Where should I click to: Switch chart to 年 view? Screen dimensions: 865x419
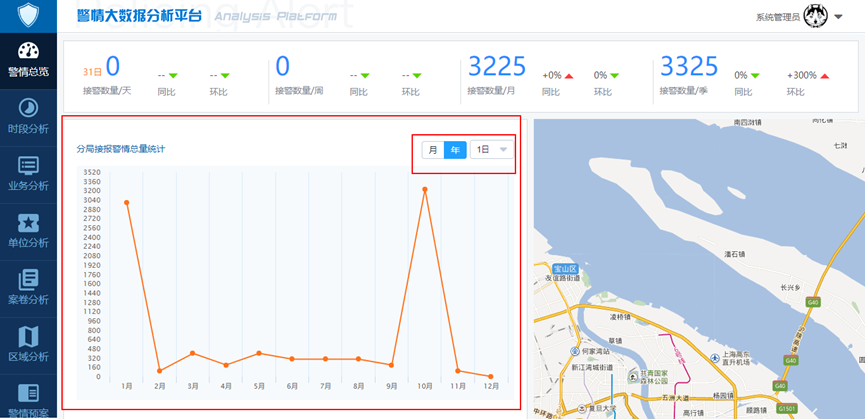(x=455, y=150)
